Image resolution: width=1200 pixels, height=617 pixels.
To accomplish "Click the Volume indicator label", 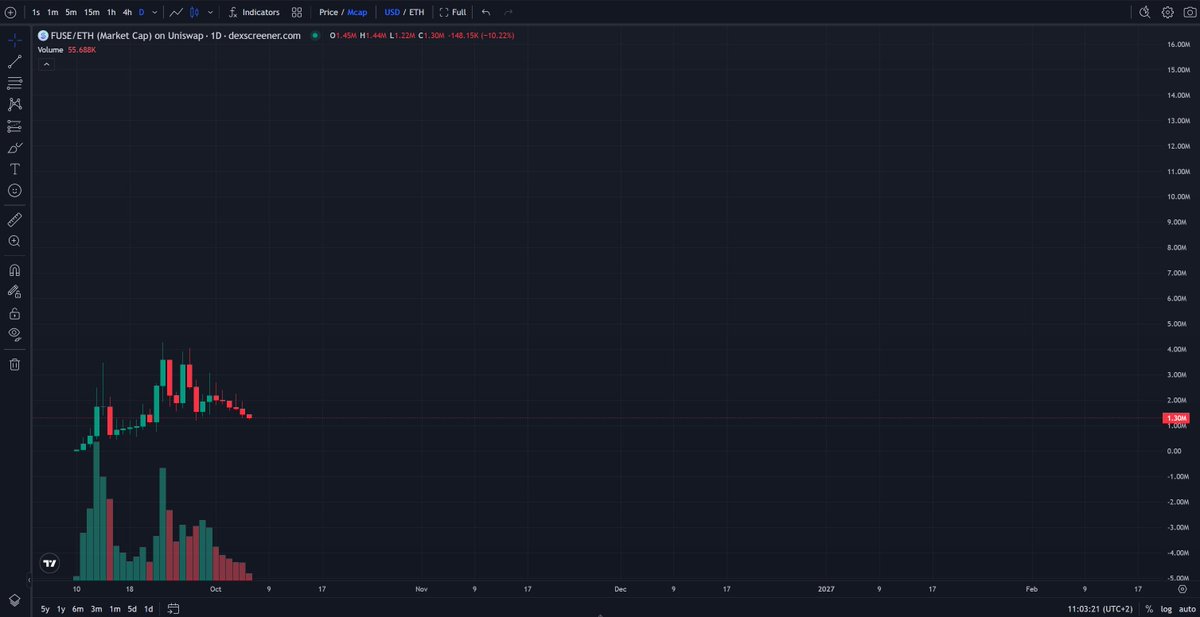I will coord(51,48).
